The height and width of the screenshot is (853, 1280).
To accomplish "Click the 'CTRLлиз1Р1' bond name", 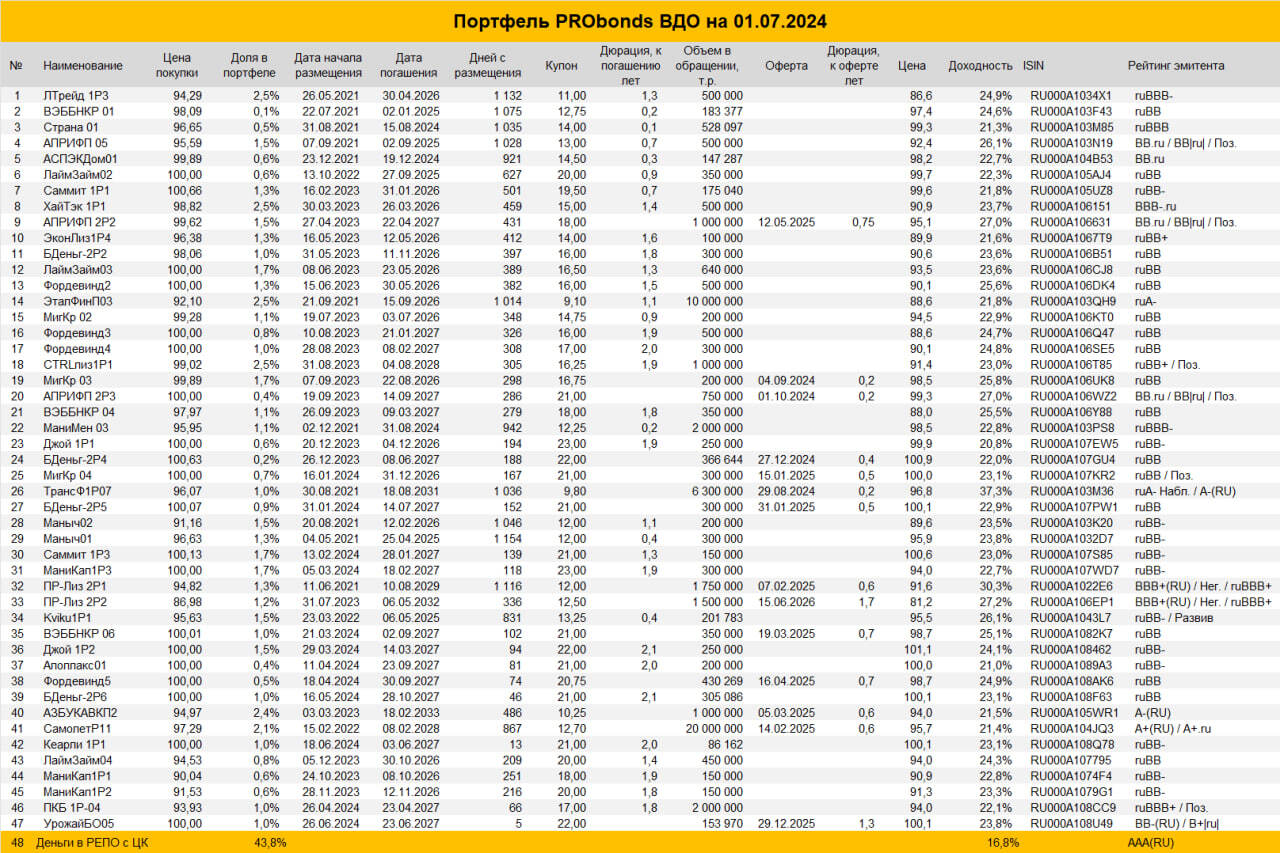I will 78,365.
